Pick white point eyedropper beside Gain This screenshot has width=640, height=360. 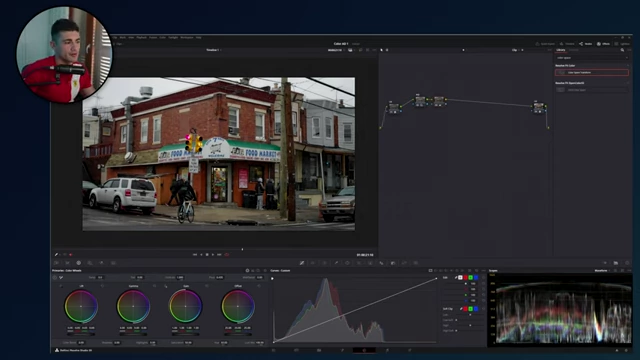[x=165, y=286]
